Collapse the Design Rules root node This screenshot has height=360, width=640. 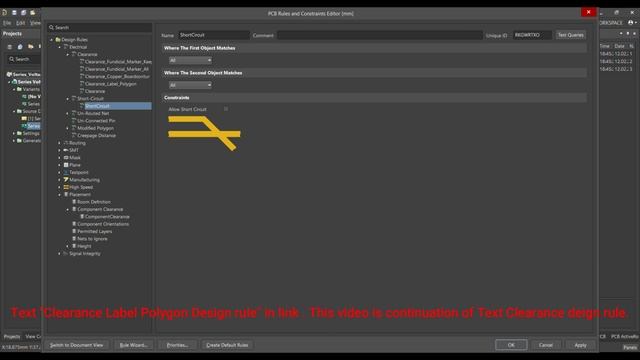[52, 40]
